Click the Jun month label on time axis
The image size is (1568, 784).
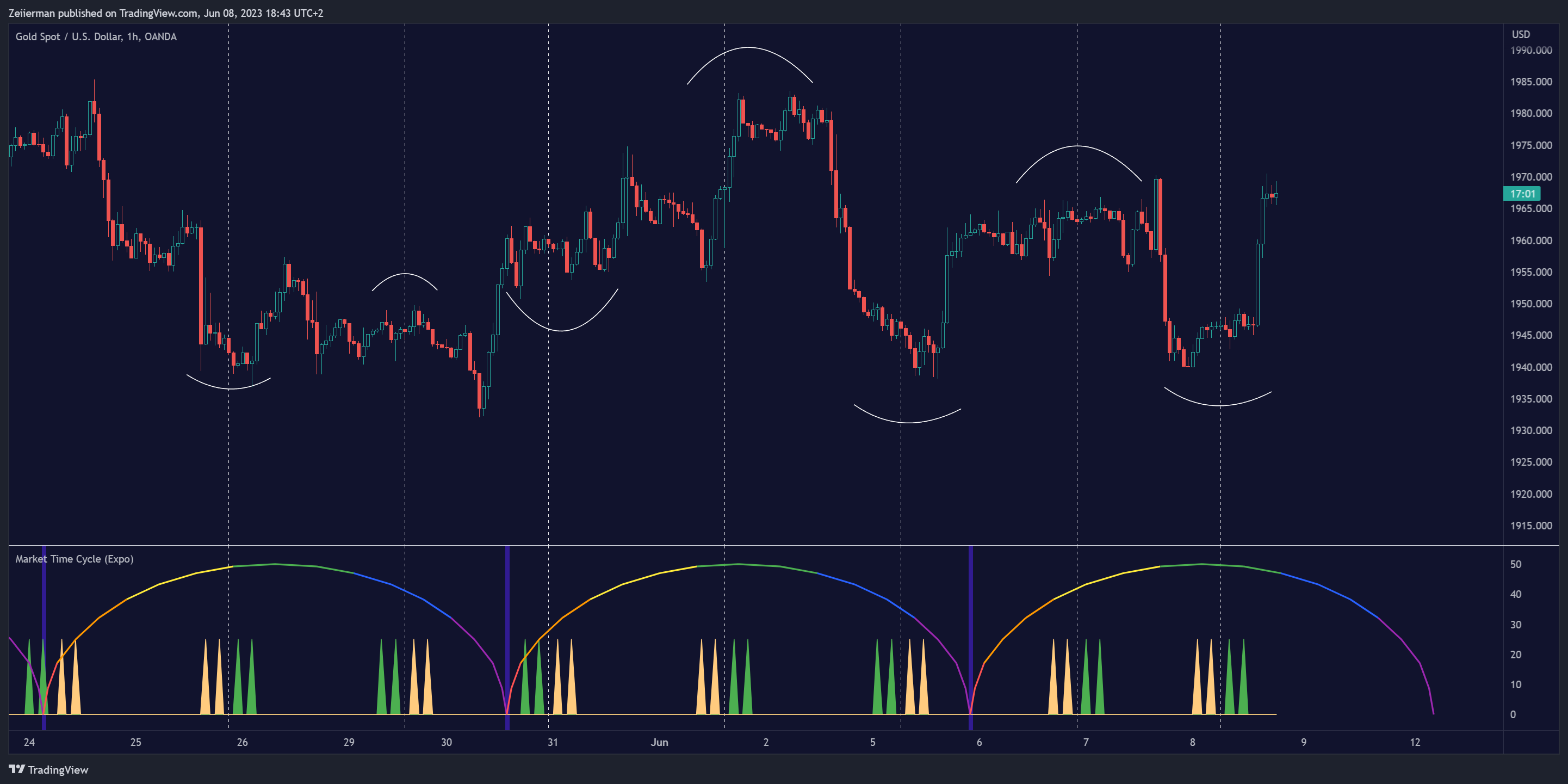tap(659, 742)
